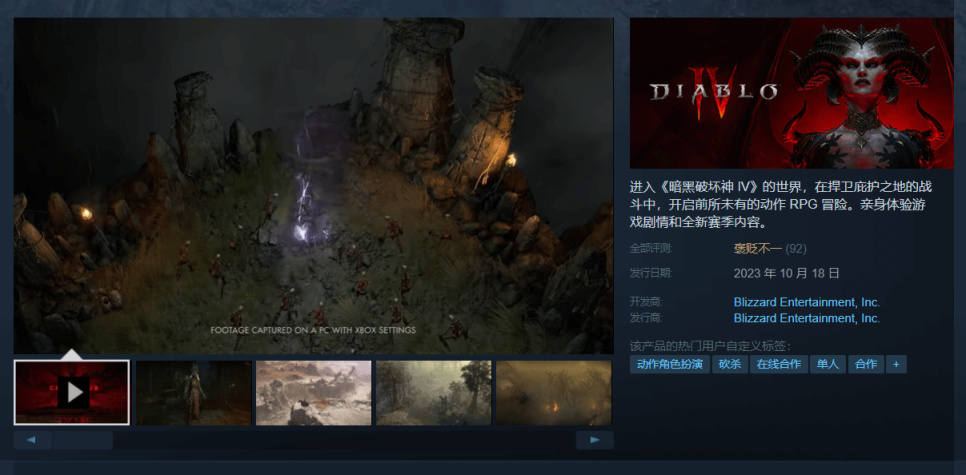The width and height of the screenshot is (966, 475).
Task: Click the release date 2023 年 10 月 18 日
Action: [786, 274]
